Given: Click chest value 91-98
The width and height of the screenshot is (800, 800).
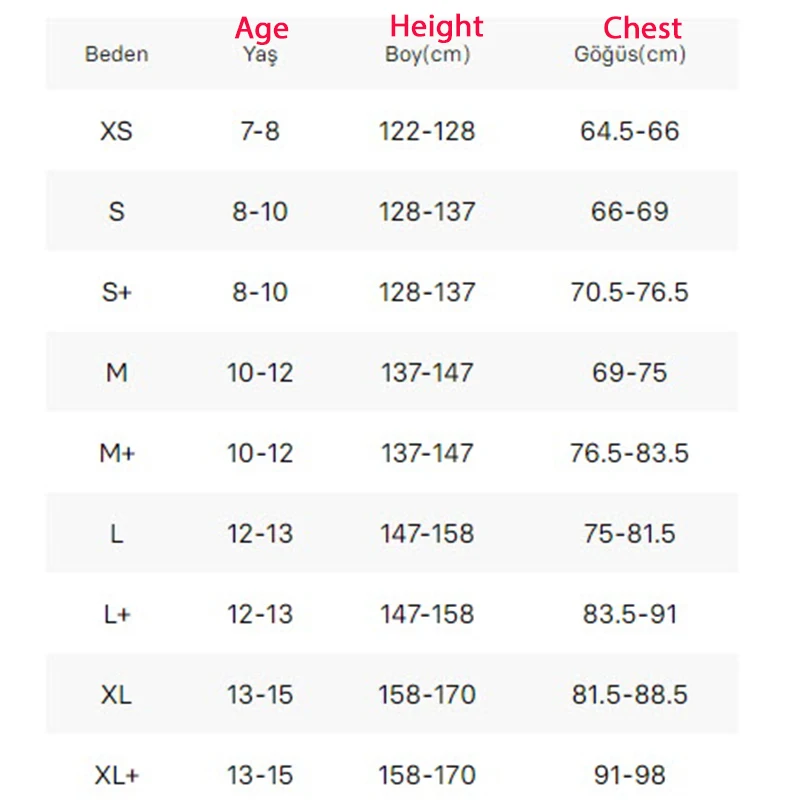Looking at the screenshot, I should 630,776.
